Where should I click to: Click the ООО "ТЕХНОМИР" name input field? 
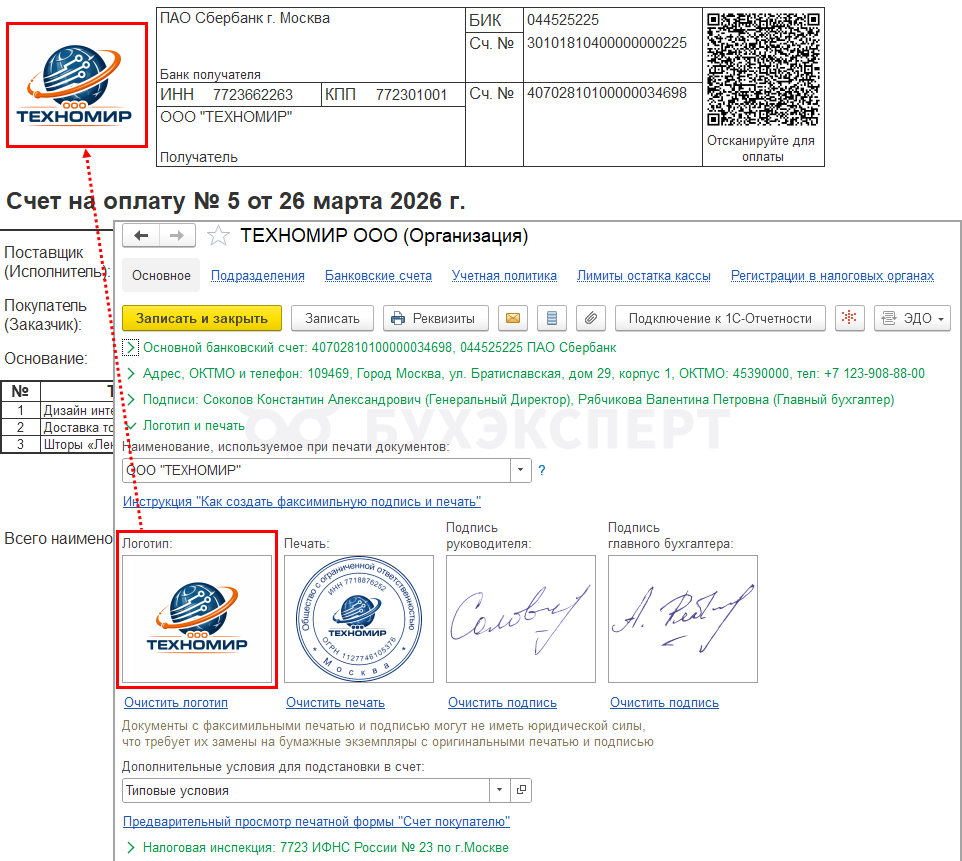[316, 470]
